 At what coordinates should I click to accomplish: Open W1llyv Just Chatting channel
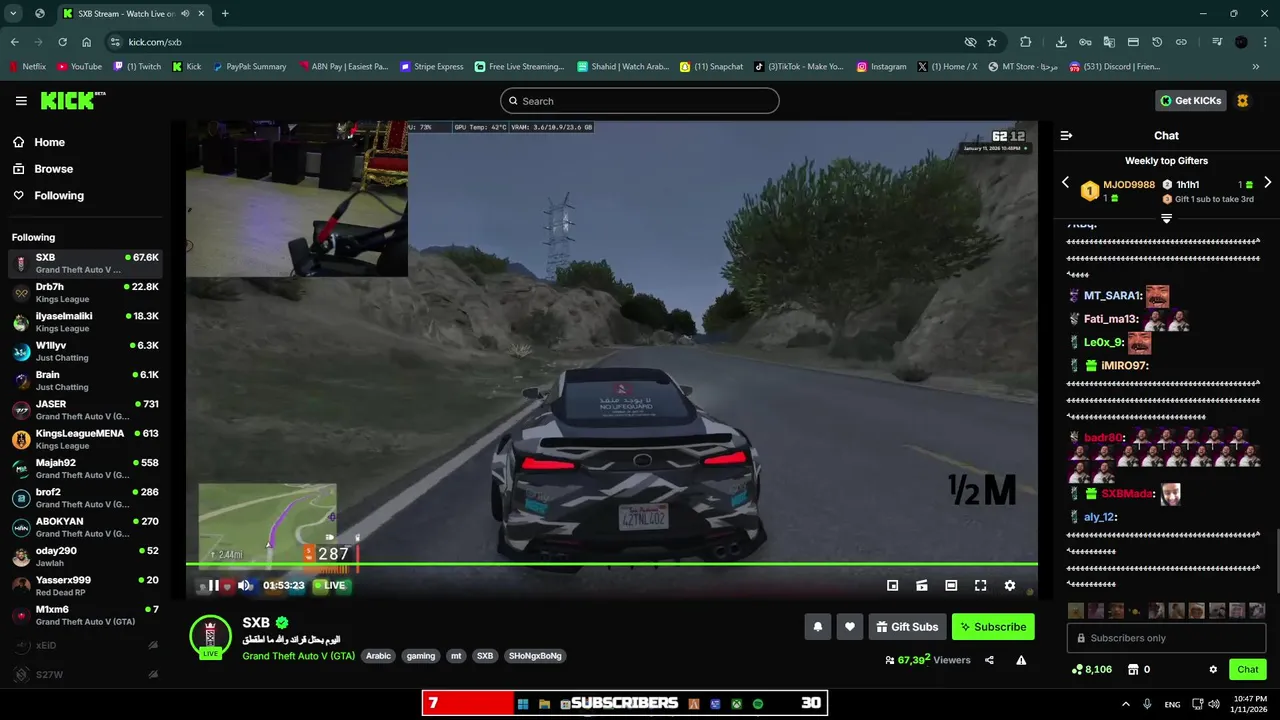point(85,351)
